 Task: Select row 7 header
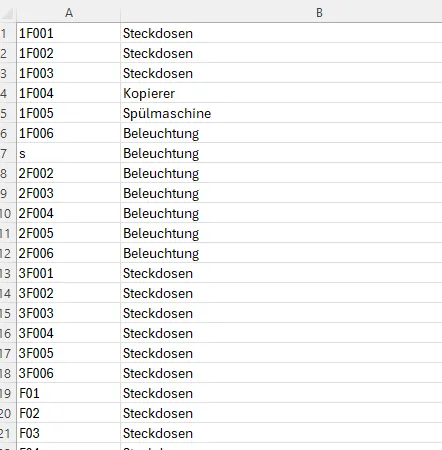[8, 153]
